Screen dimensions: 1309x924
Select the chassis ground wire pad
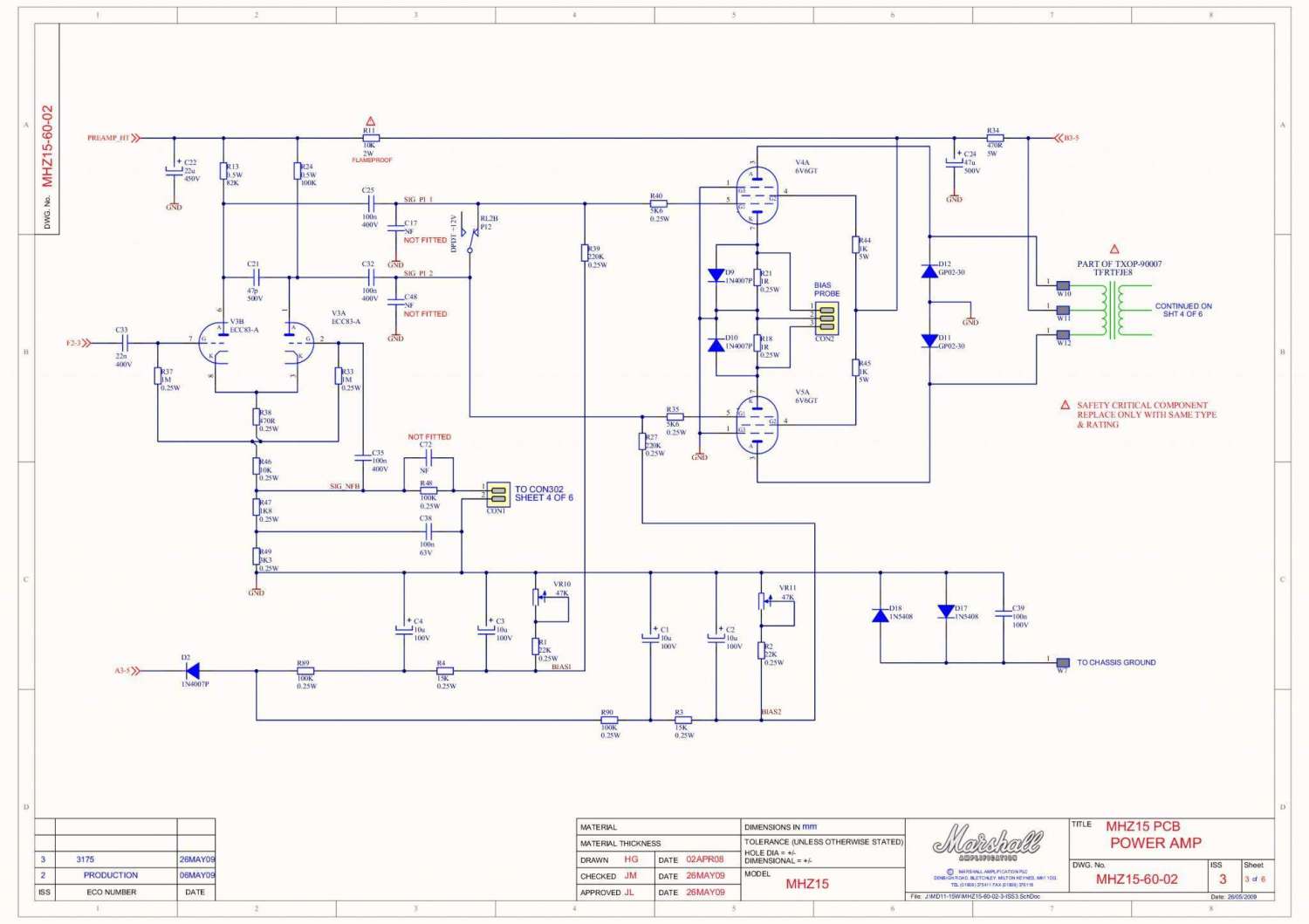tap(1063, 663)
